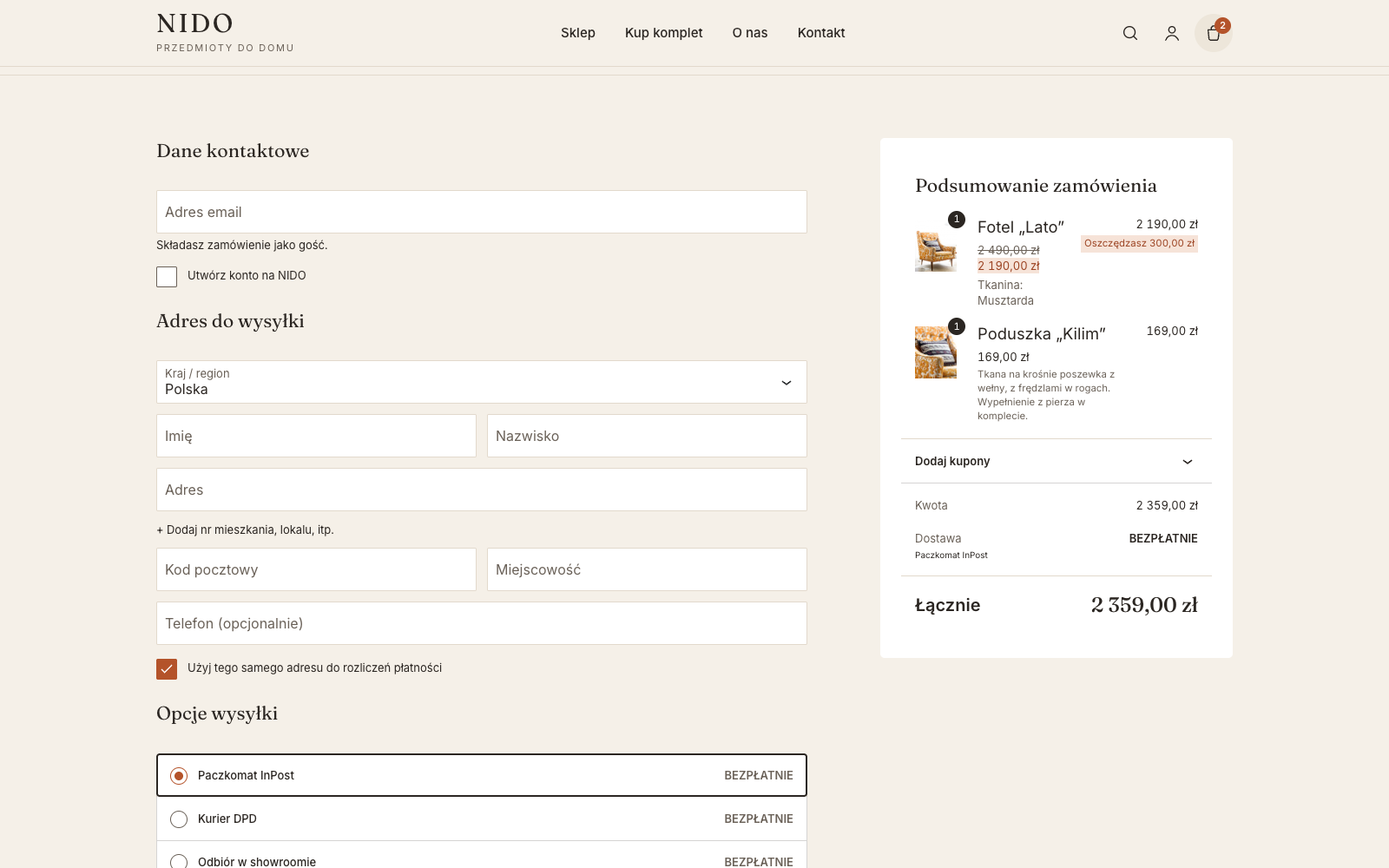This screenshot has height=868, width=1389.
Task: Click the Łącznie total 2 359,00 zł
Action: point(1144,605)
